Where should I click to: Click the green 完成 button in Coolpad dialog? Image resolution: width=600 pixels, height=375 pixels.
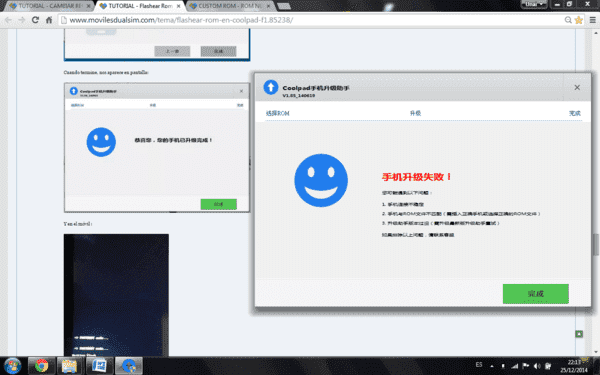535,293
